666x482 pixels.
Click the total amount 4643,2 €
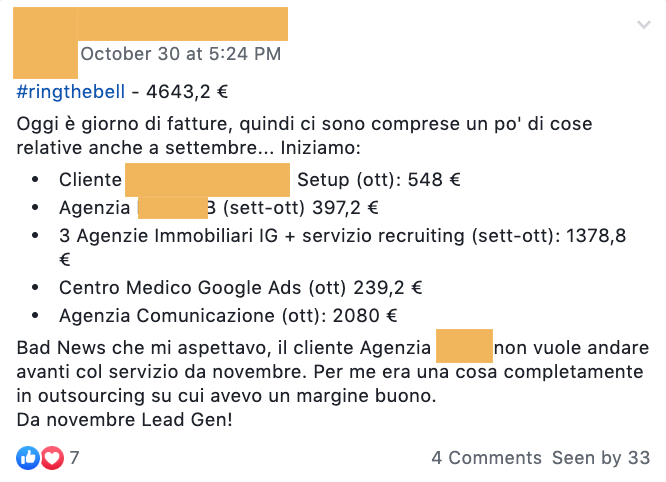(187, 92)
